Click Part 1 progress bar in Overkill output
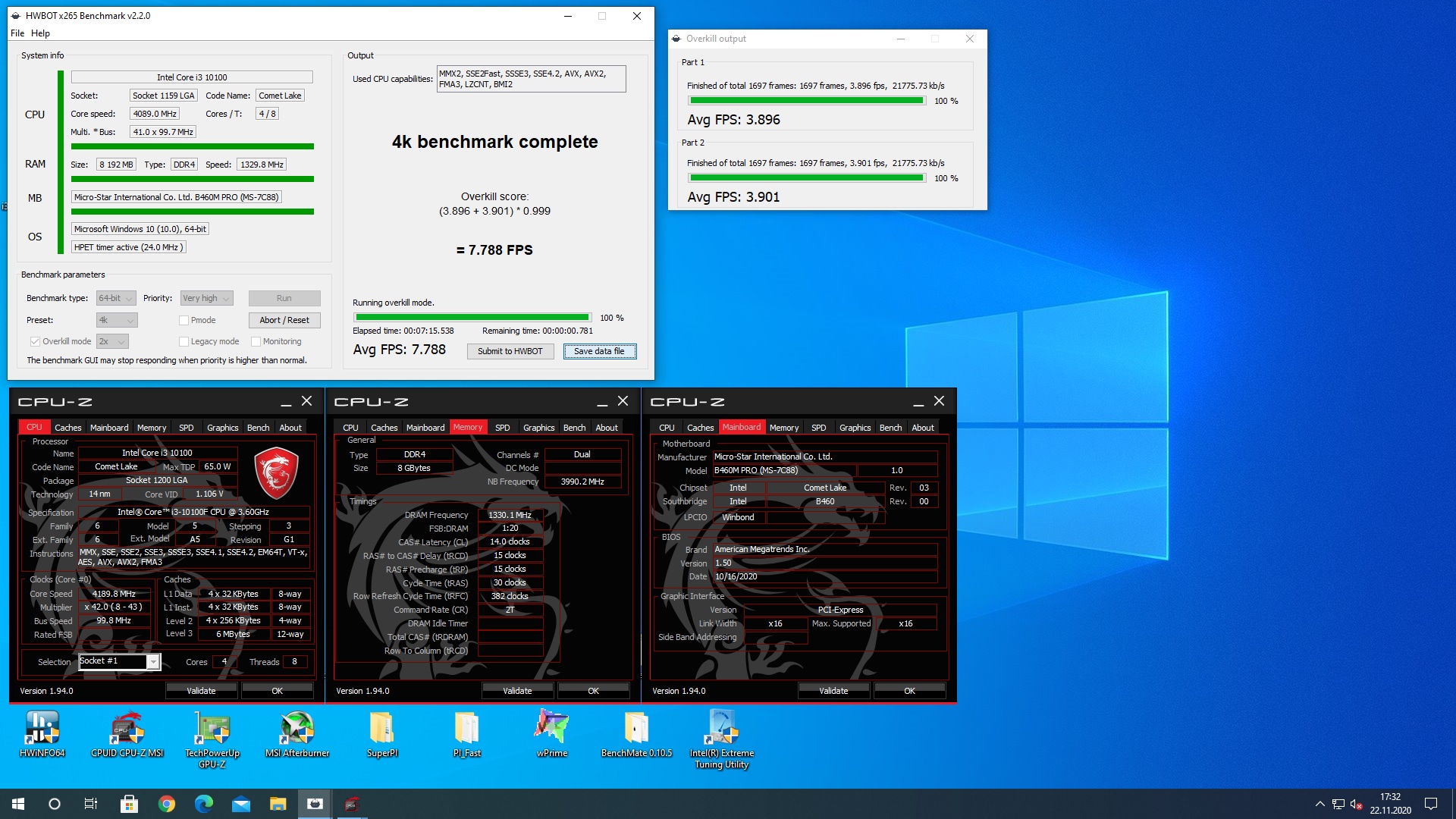The width and height of the screenshot is (1456, 819). tap(807, 101)
